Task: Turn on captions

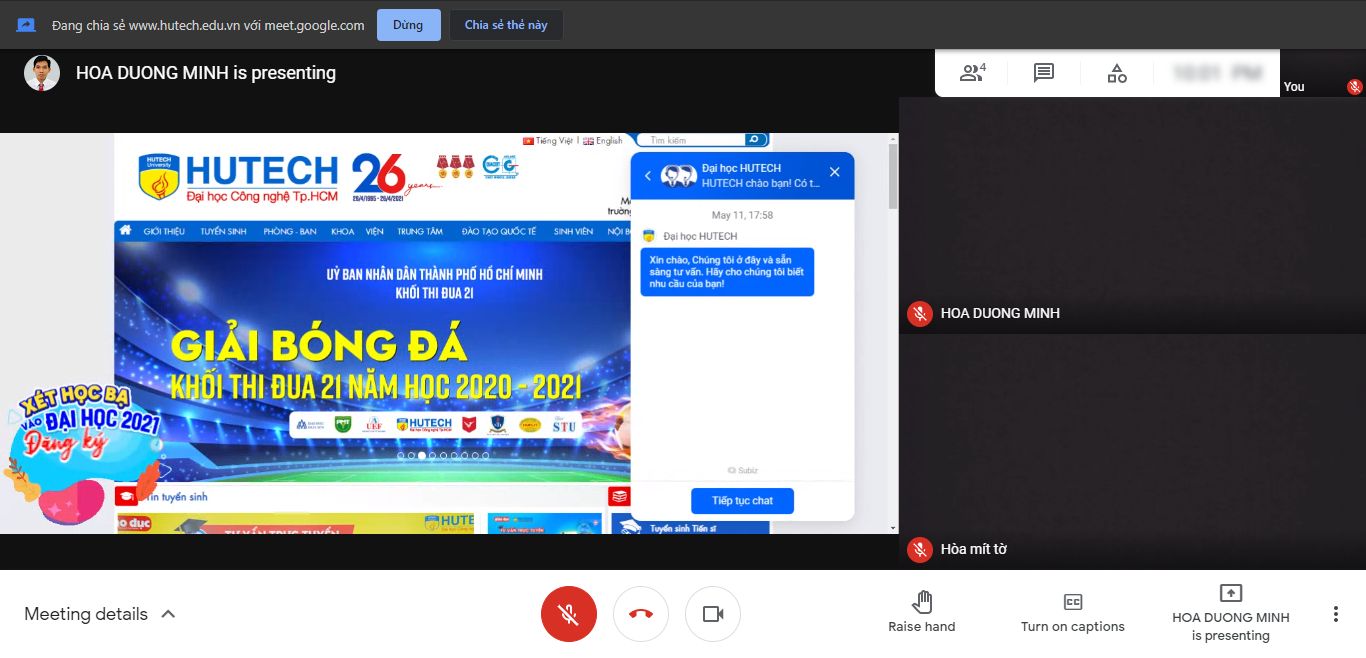Action: (x=1073, y=613)
